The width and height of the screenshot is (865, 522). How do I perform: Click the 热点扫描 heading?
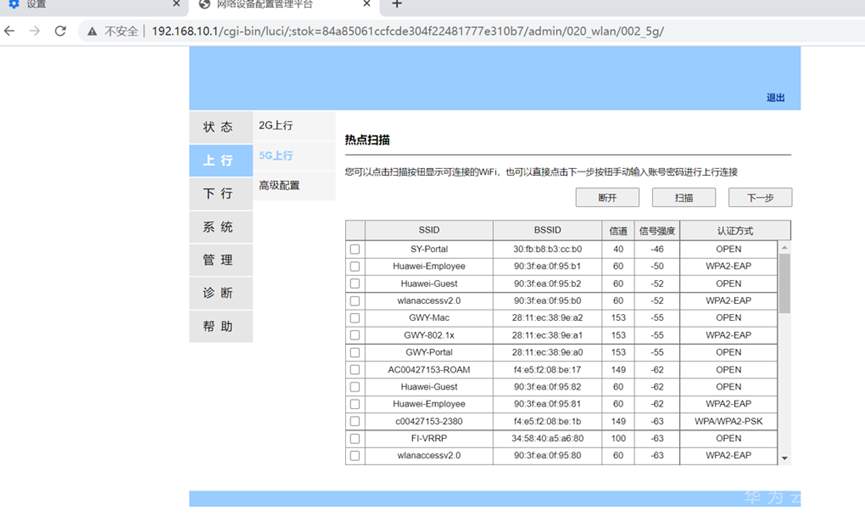[367, 140]
